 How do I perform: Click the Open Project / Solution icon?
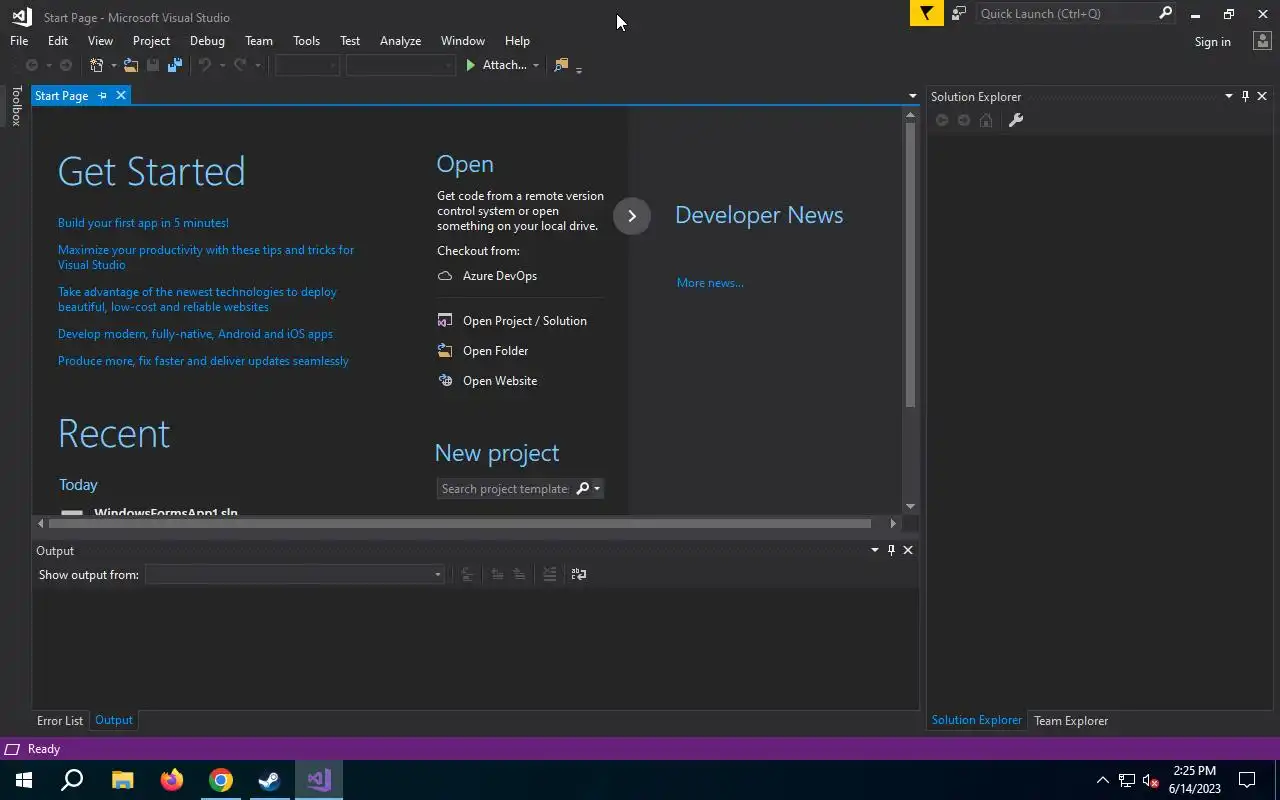(445, 321)
